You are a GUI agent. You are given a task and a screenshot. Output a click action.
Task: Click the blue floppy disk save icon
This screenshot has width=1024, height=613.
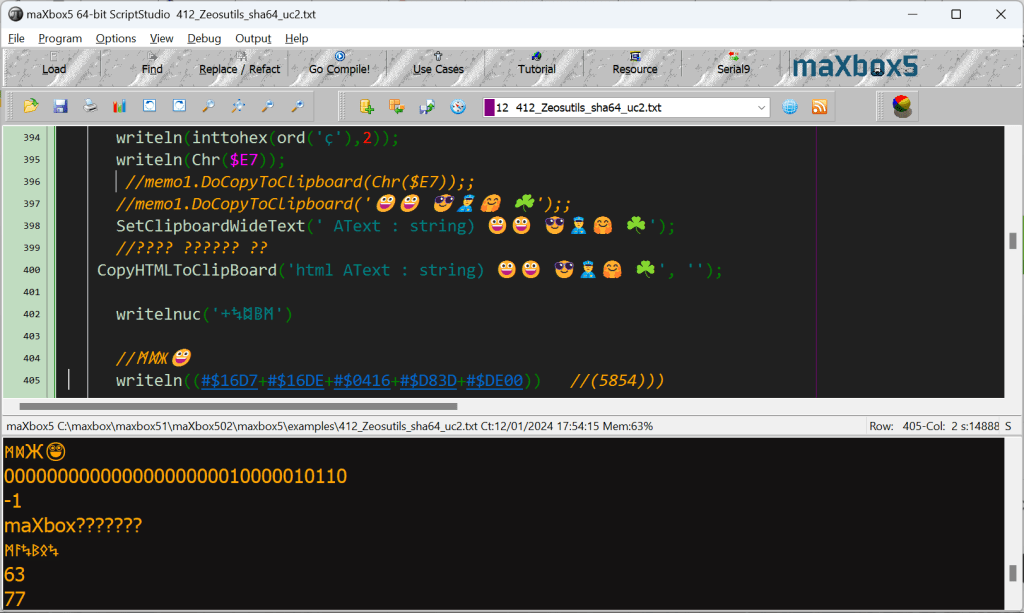click(x=60, y=107)
